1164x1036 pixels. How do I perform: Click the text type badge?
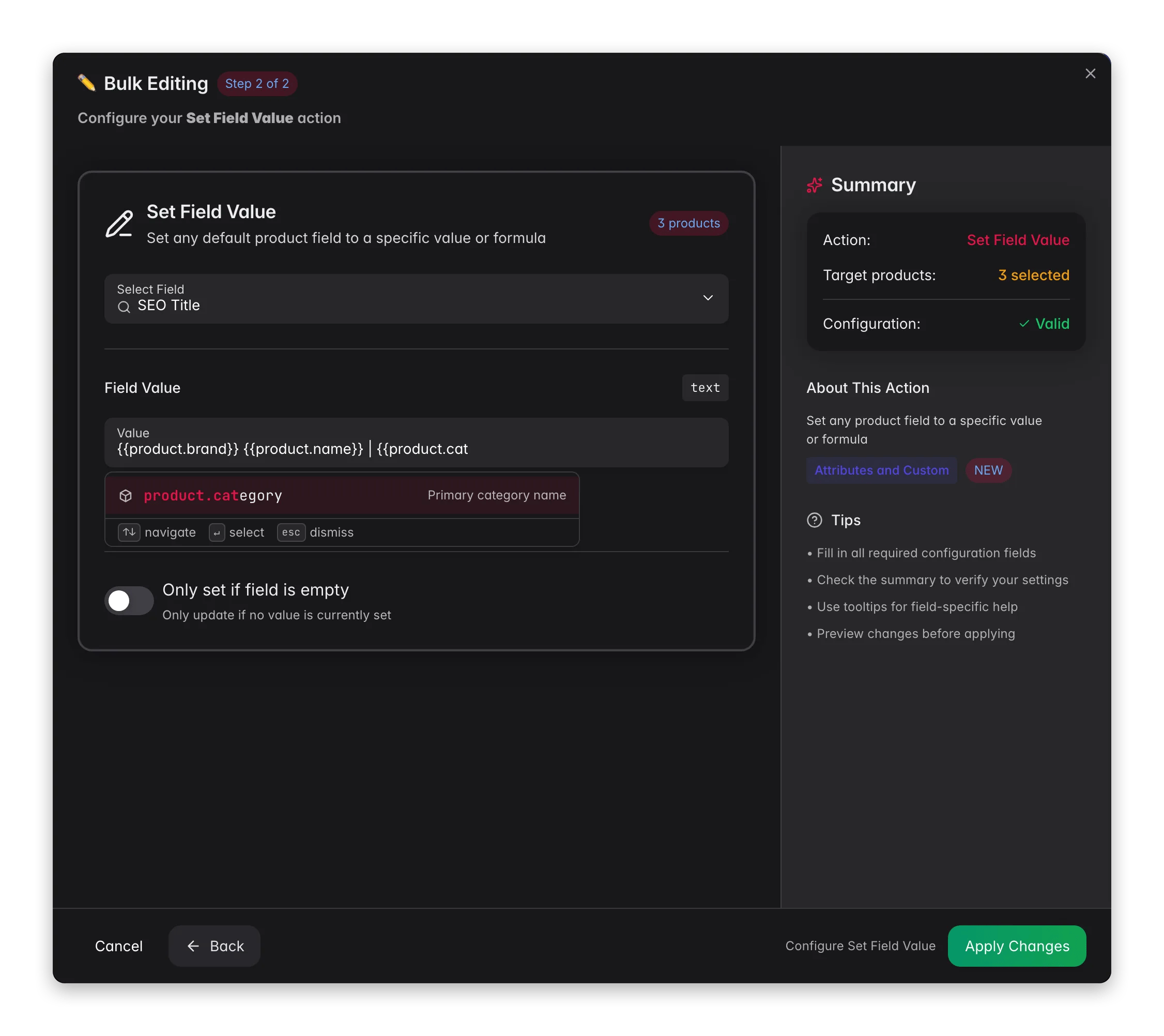tap(705, 388)
